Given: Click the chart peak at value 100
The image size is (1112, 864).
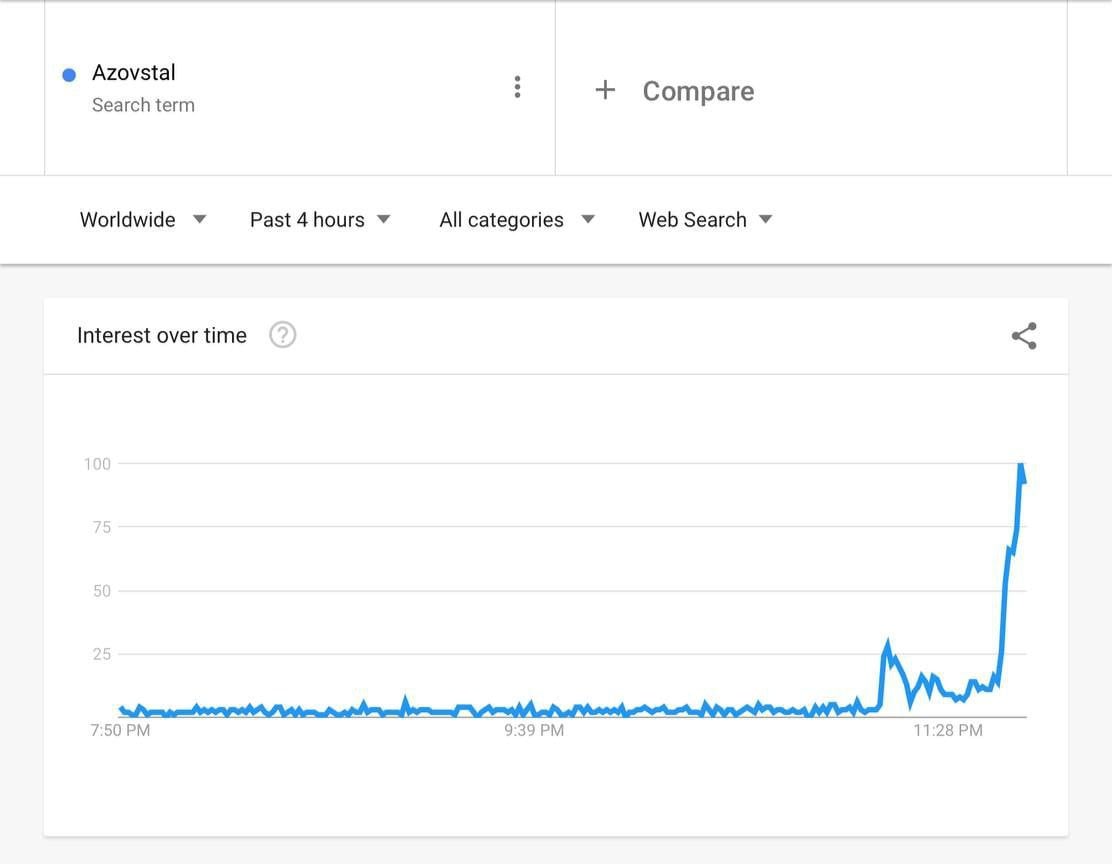Looking at the screenshot, I should (1020, 465).
